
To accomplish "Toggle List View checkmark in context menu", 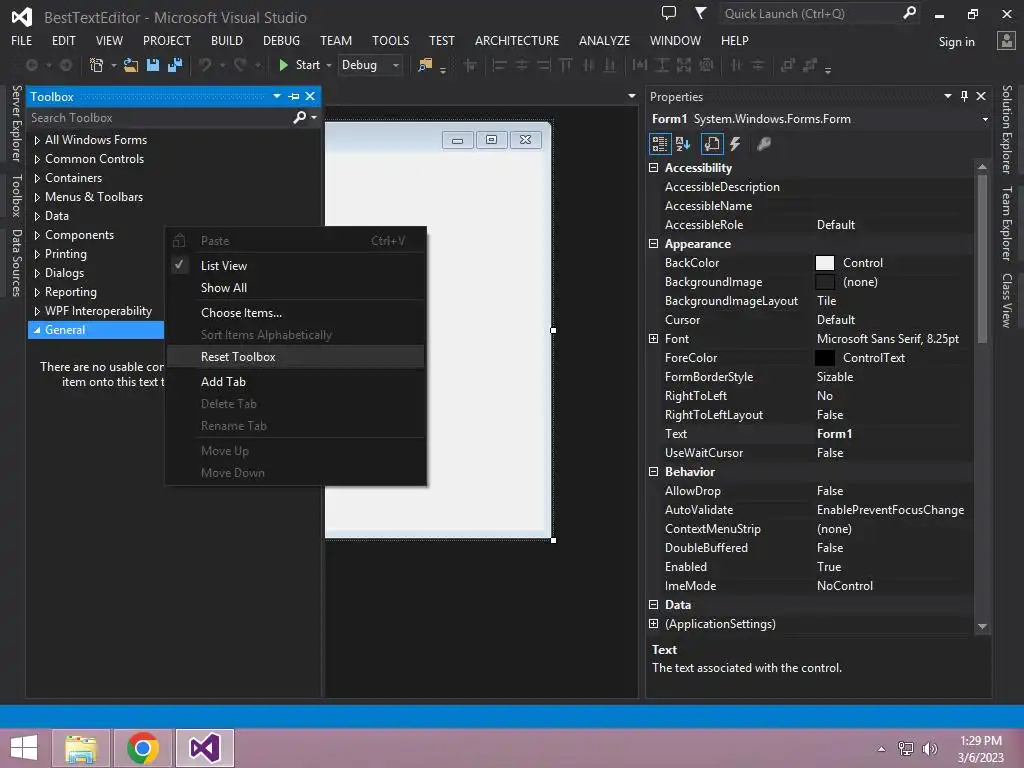I will [179, 265].
